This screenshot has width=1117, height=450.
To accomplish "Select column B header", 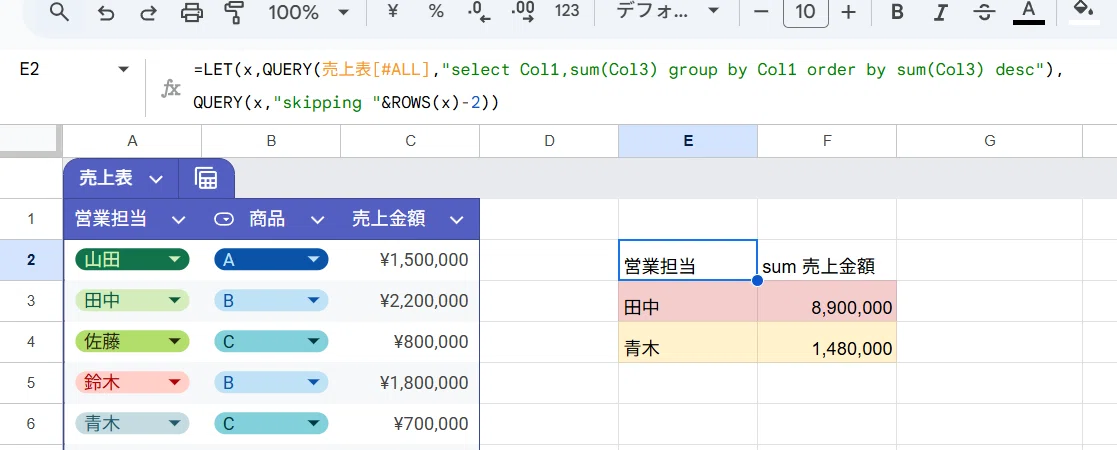I will click(x=271, y=141).
